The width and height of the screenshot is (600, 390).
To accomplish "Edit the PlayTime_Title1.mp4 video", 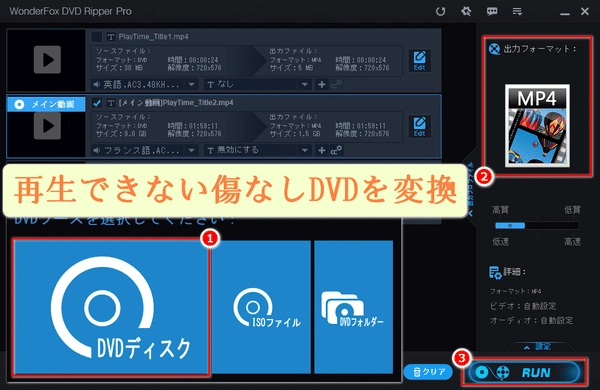I will (420, 60).
